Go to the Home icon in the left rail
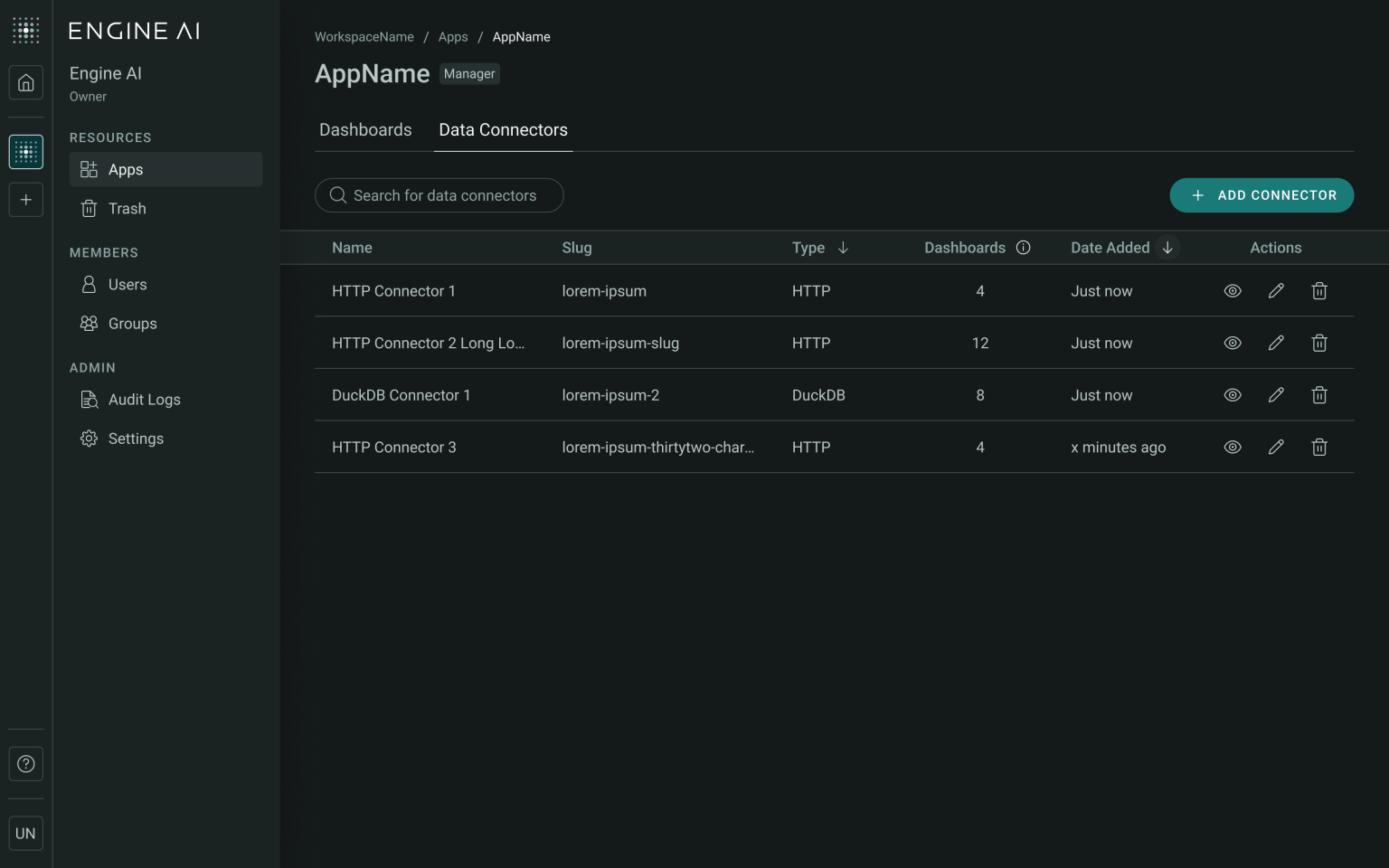 click(x=26, y=83)
